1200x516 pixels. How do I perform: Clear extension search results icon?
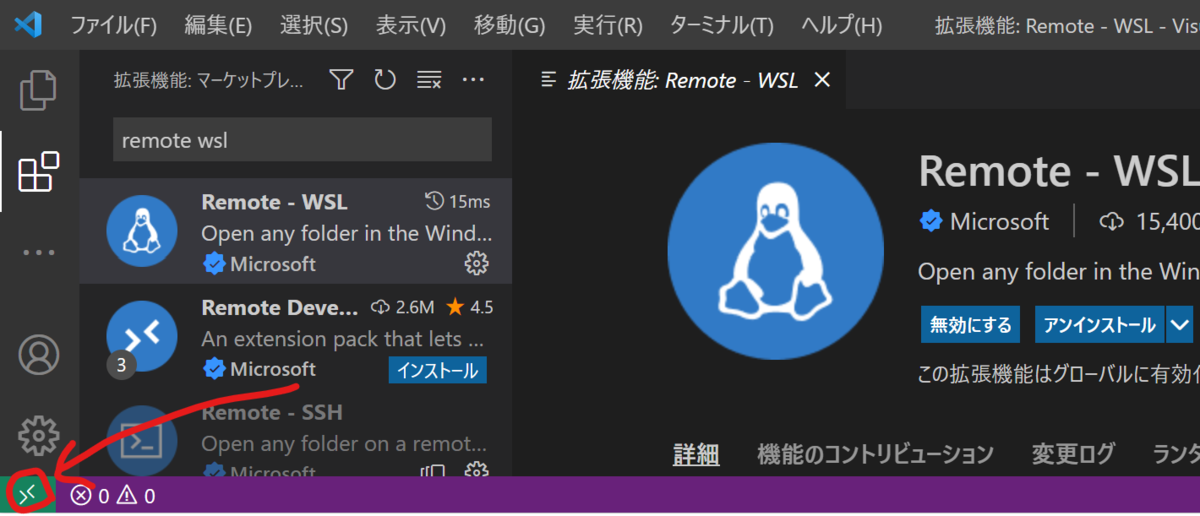429,79
